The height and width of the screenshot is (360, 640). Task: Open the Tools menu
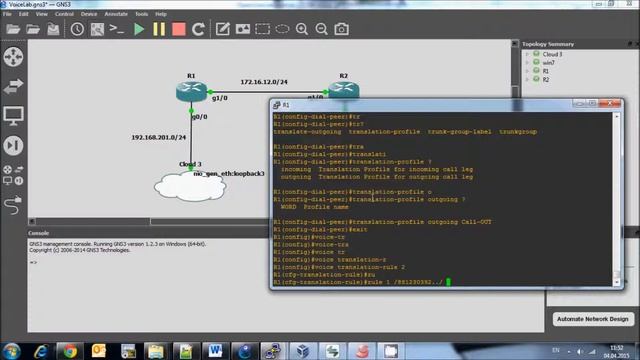(x=141, y=14)
